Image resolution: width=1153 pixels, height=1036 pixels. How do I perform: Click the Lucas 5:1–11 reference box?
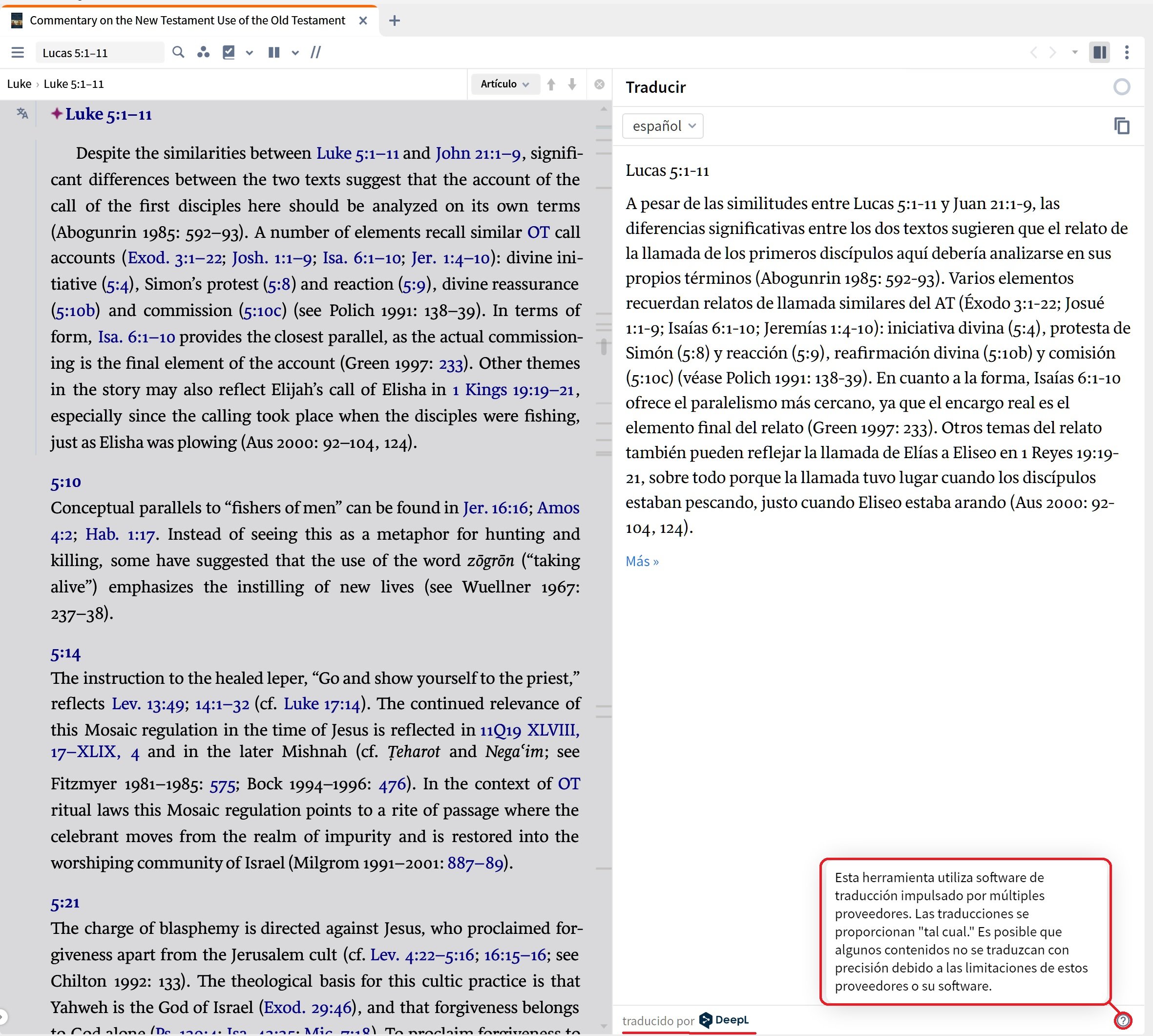[x=100, y=53]
